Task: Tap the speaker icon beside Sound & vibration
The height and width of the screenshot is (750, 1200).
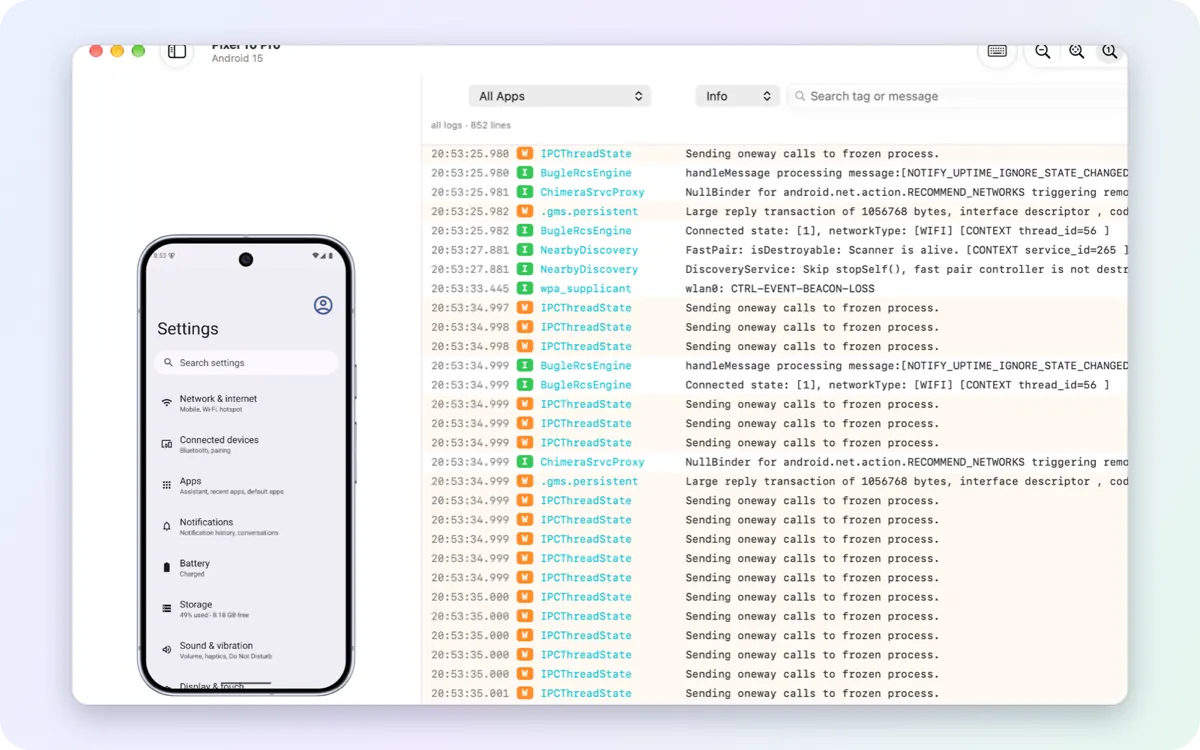Action: point(167,649)
